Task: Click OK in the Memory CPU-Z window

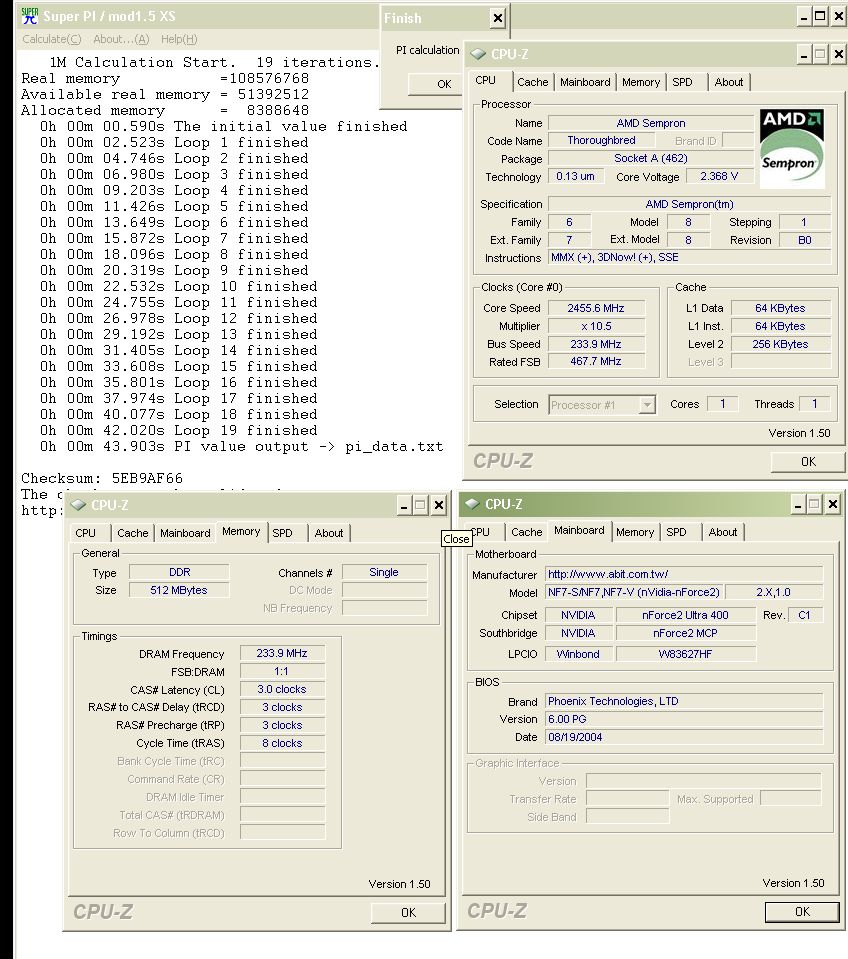Action: pyautogui.click(x=408, y=913)
